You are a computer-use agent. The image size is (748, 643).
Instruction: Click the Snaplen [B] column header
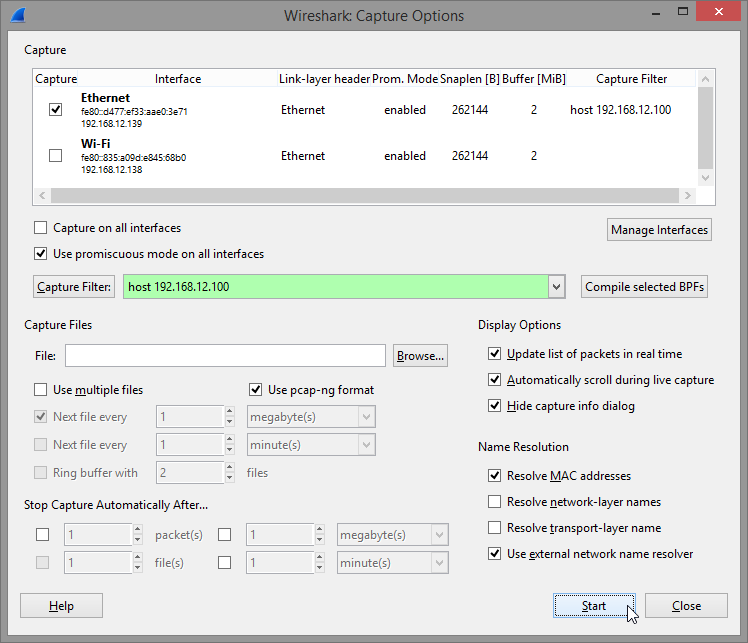tap(470, 79)
